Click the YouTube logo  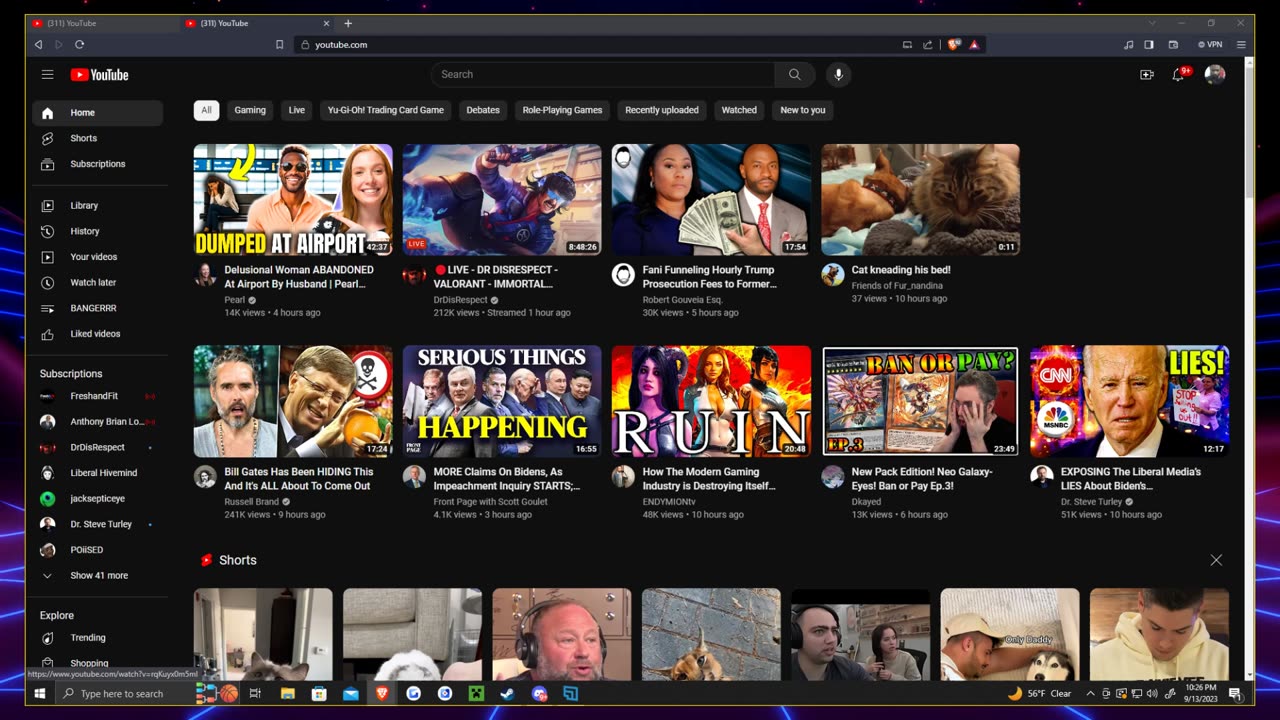(99, 75)
